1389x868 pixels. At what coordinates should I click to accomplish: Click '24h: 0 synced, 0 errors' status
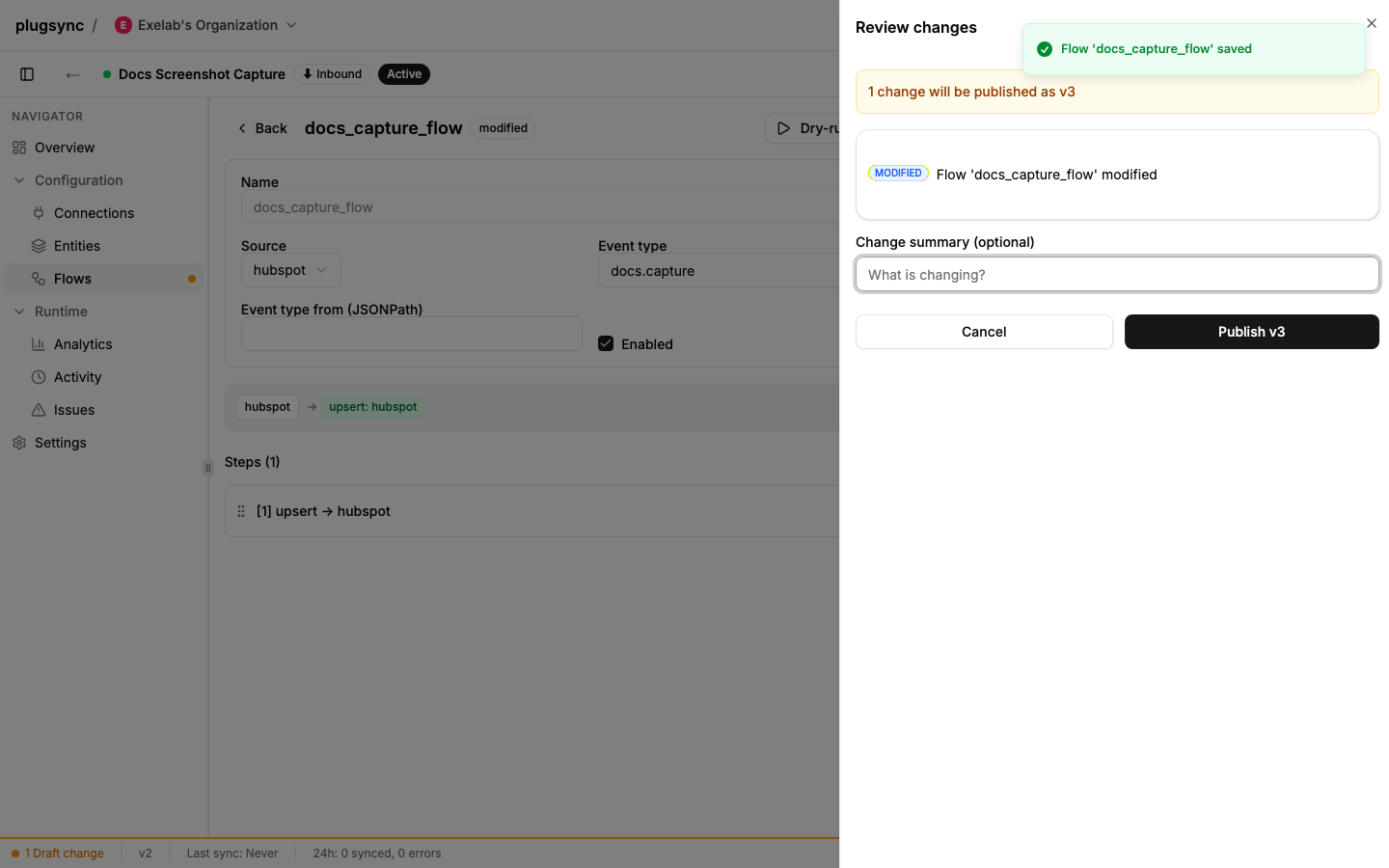(377, 854)
